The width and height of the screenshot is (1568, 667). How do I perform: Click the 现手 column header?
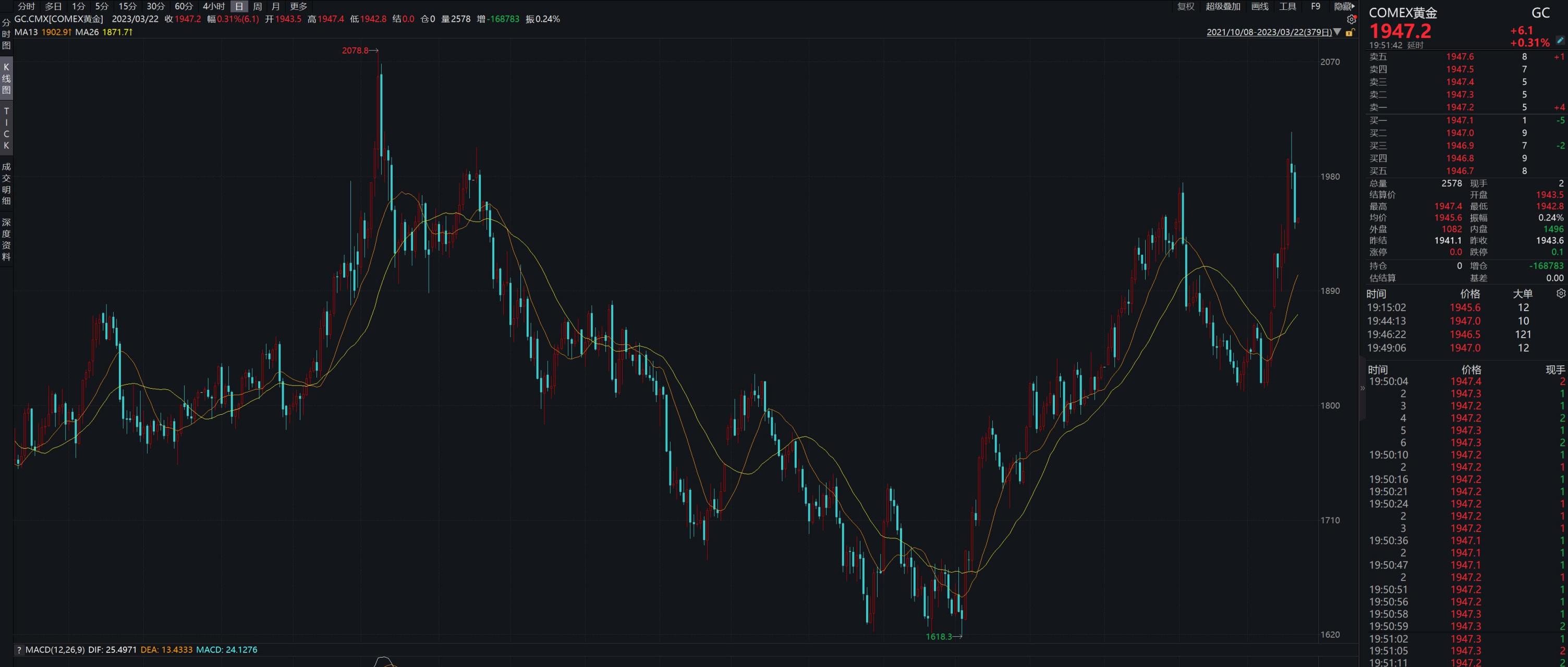pyautogui.click(x=1555, y=369)
